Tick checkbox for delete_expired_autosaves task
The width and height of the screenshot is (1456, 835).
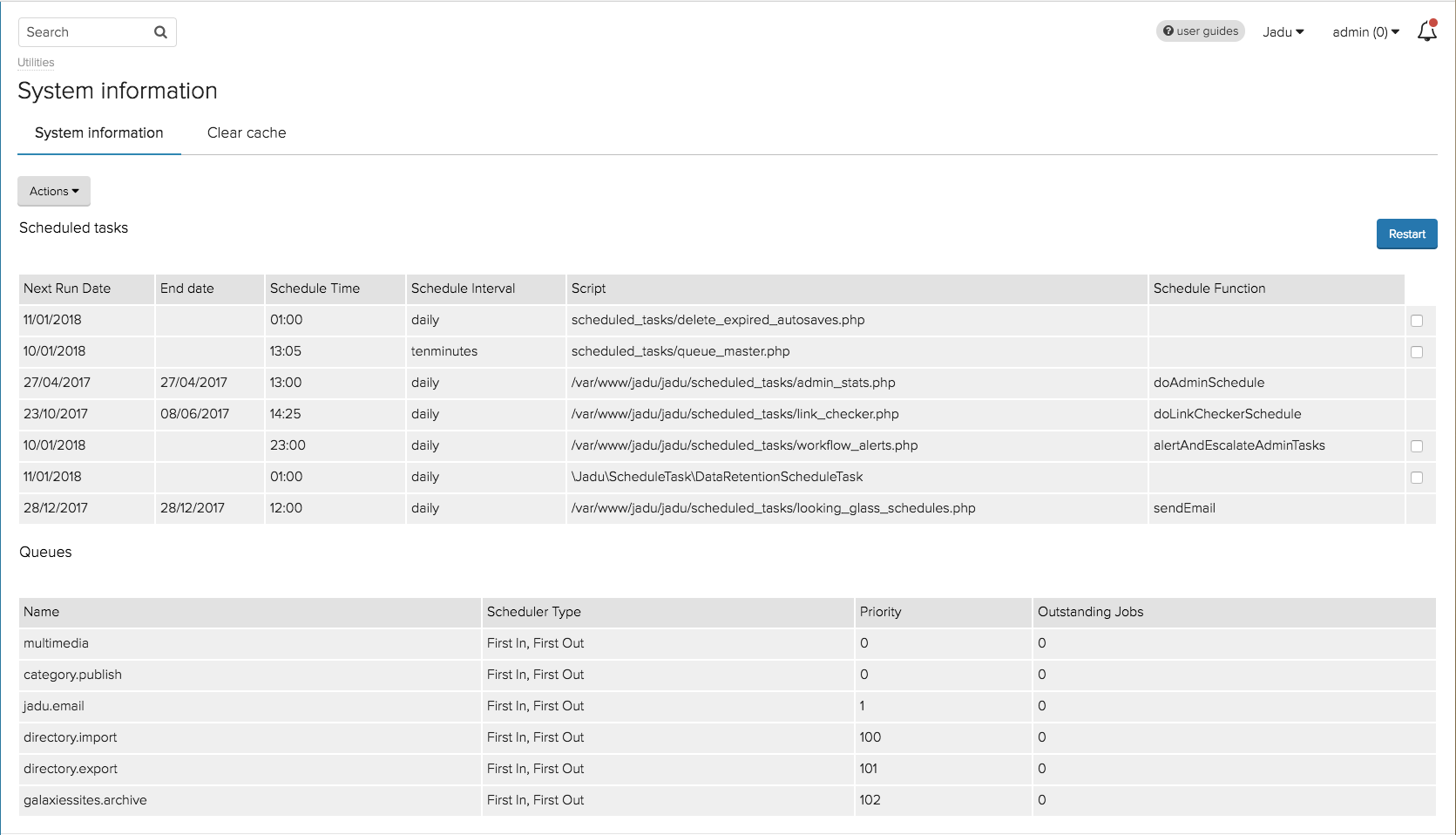coord(1417,321)
